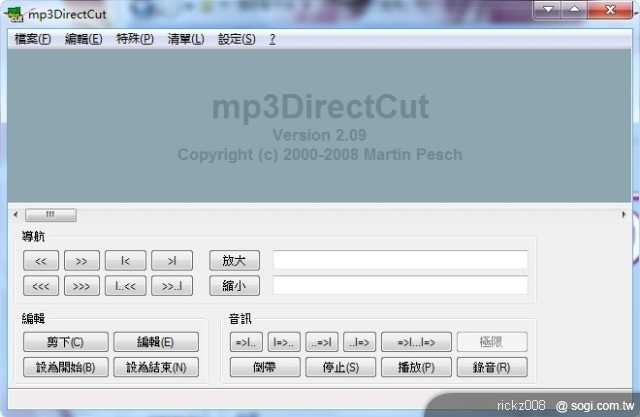The width and height of the screenshot is (640, 417).
Task: Click the horizontal scrollbar thumb
Action: (x=51, y=215)
